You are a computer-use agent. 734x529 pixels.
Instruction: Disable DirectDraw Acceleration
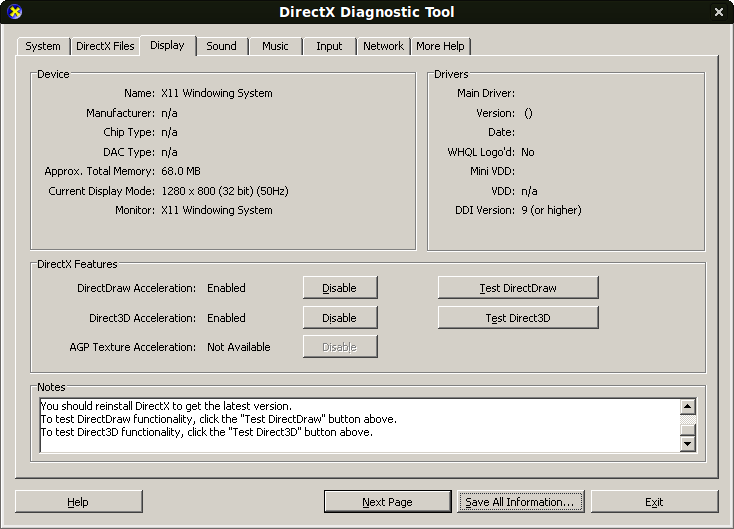(339, 288)
